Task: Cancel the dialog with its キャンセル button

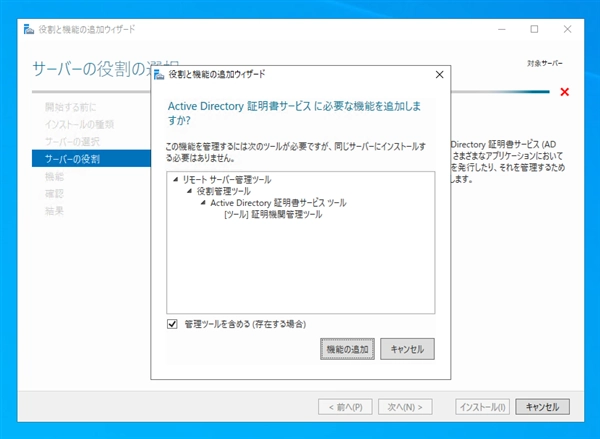Action: tap(407, 349)
